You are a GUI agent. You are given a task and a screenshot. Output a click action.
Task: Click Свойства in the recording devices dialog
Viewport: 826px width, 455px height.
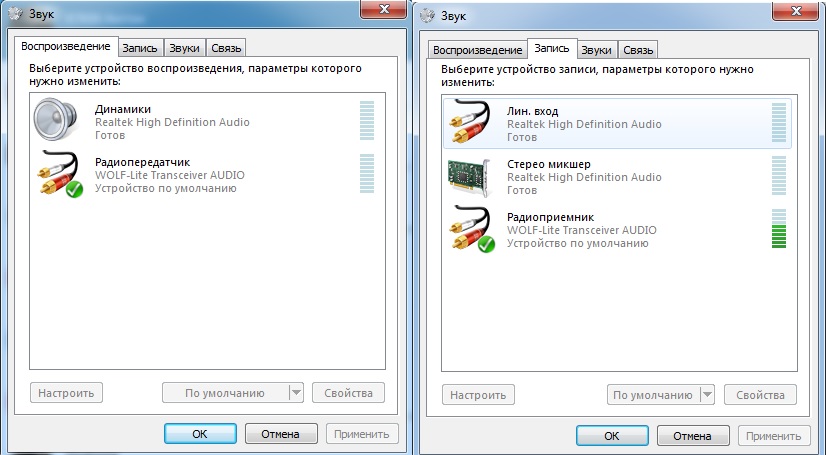759,394
